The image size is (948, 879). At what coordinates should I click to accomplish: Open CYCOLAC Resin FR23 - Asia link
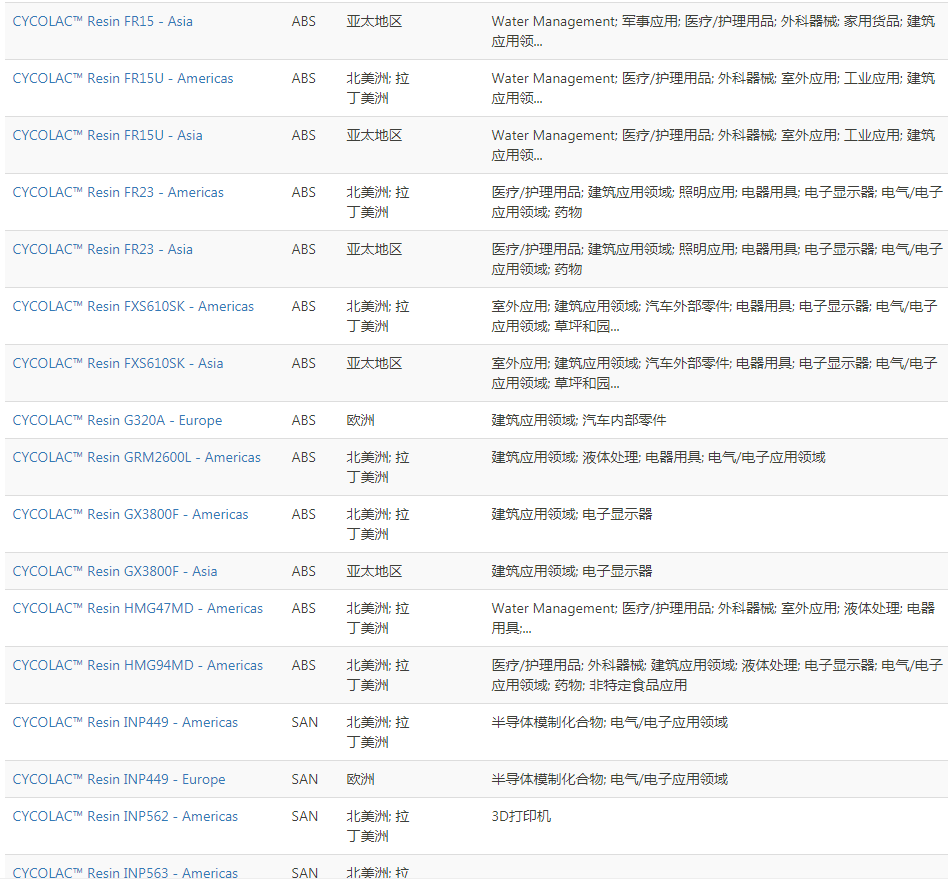click(103, 249)
